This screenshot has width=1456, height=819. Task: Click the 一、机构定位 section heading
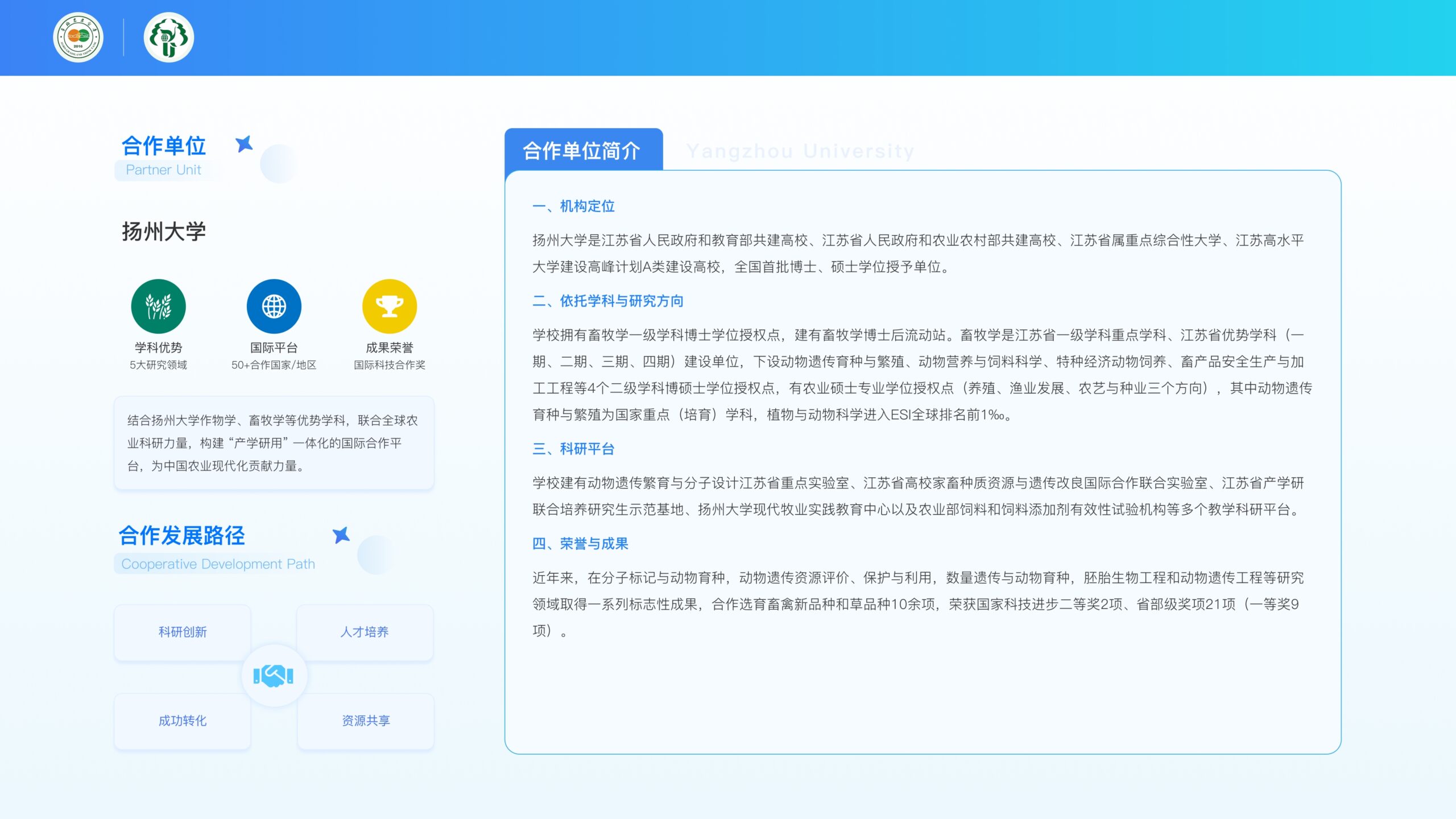(573, 206)
